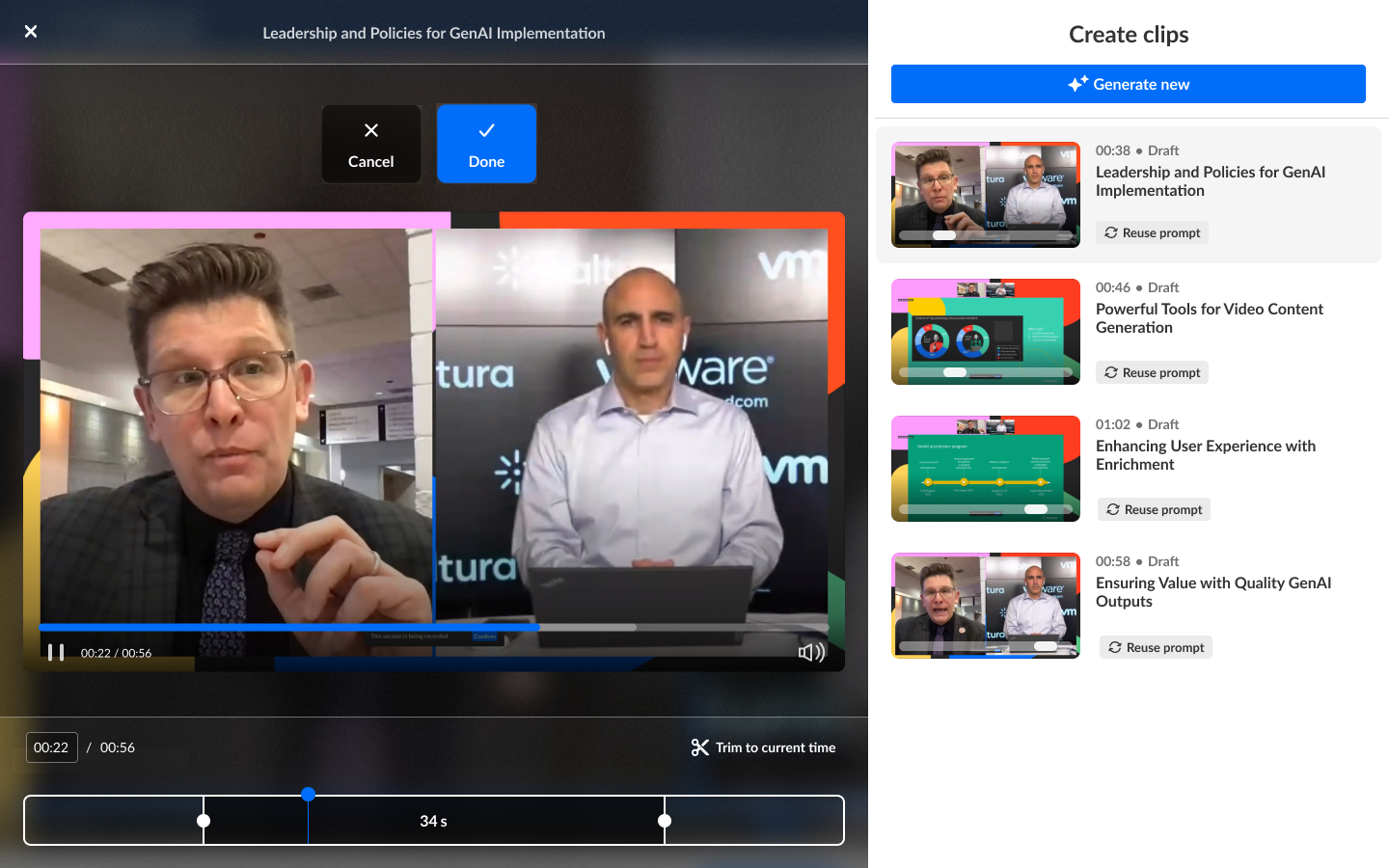1389x868 pixels.
Task: Reuse prompt for Ensuring Value clip
Action: click(1156, 647)
